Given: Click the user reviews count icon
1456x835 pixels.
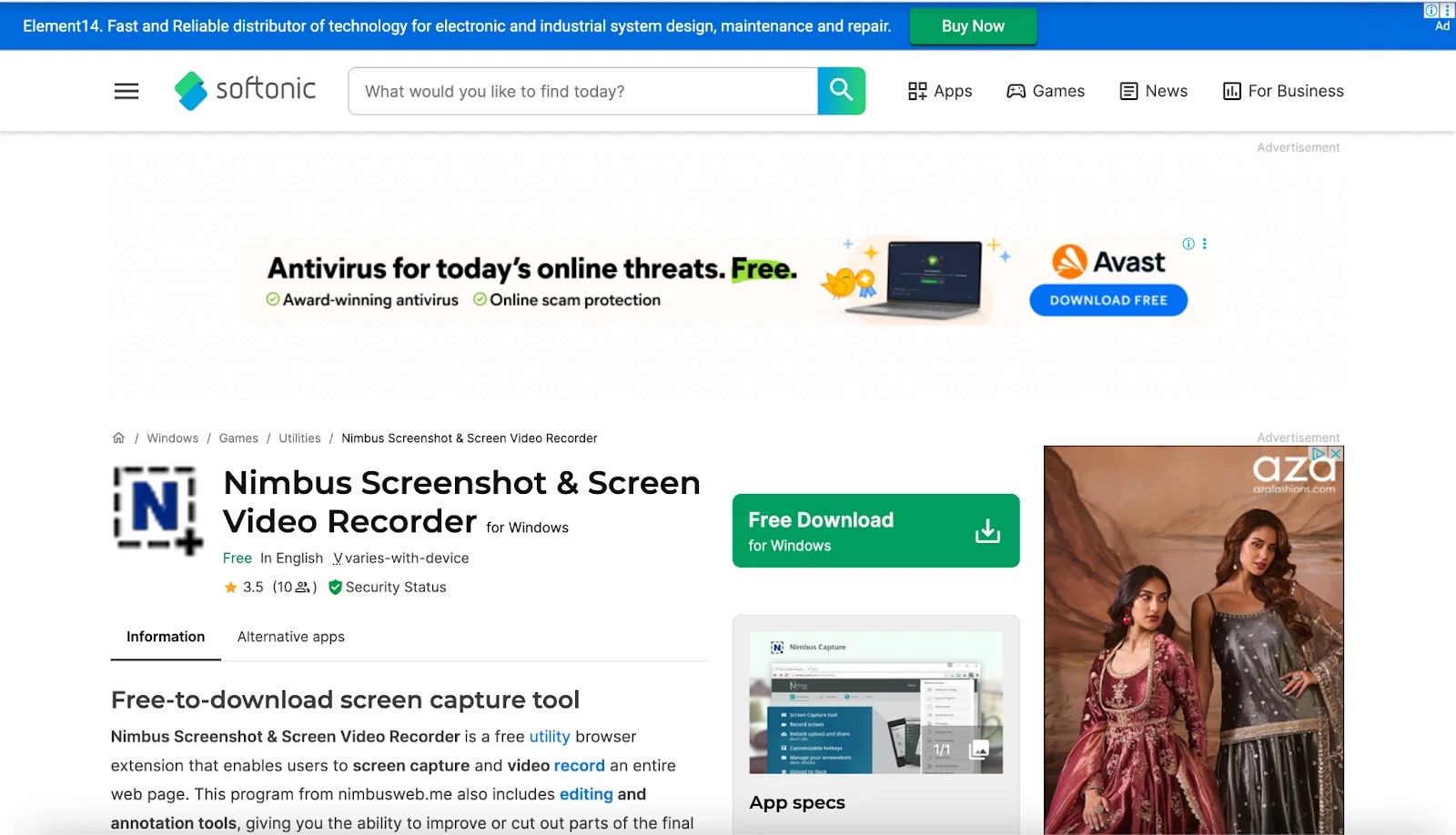Looking at the screenshot, I should point(303,588).
